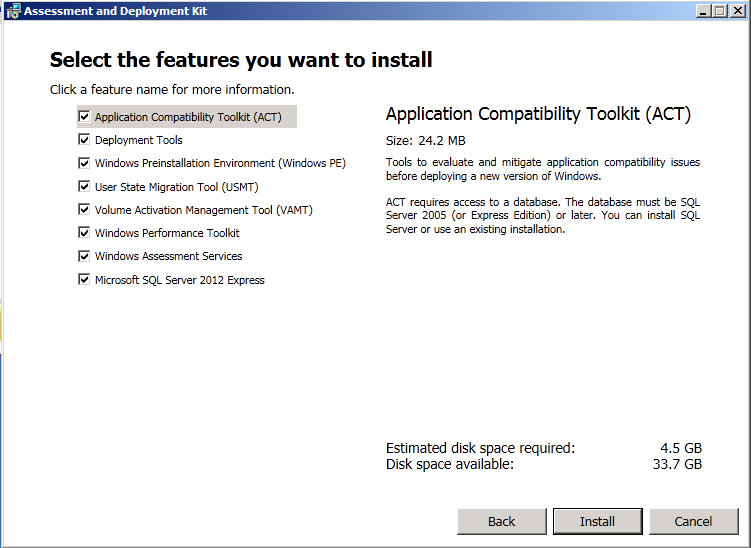The image size is (751, 548).
Task: Cancel the setup wizard
Action: tap(694, 521)
